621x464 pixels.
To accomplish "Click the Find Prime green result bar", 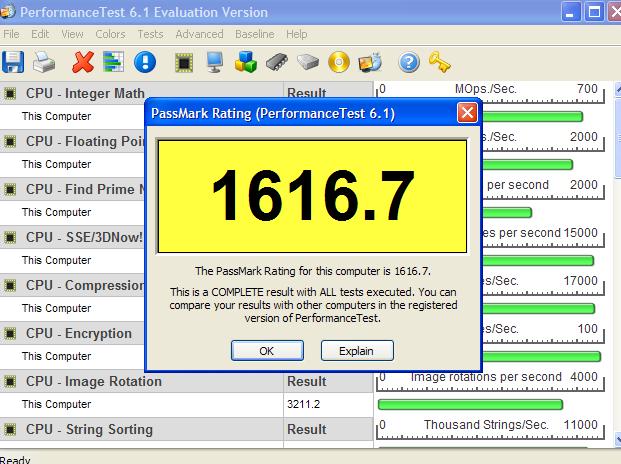I will 507,213.
